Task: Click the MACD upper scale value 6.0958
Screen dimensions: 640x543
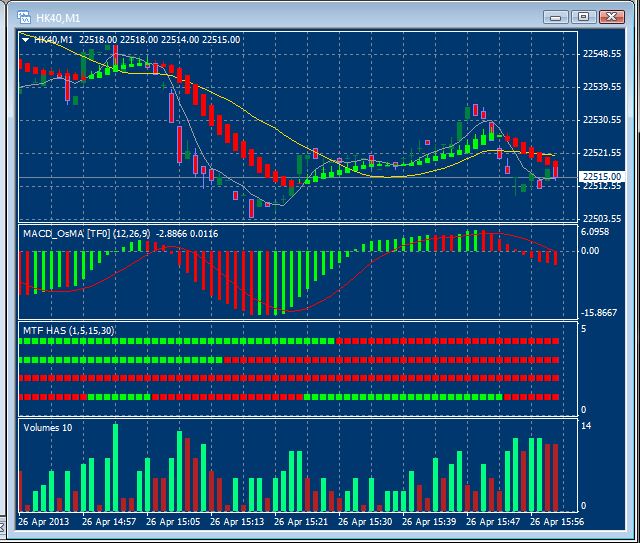Action: pos(595,232)
